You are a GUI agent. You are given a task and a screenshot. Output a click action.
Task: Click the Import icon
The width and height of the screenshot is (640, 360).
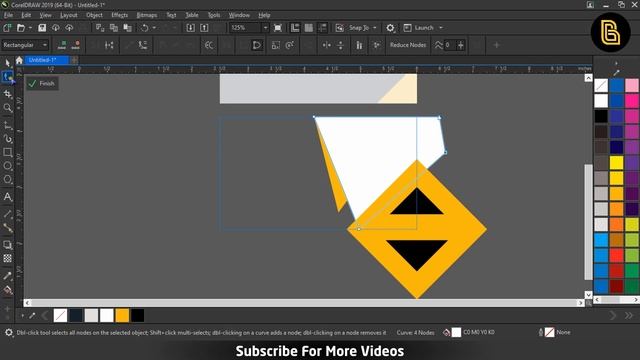191,28
